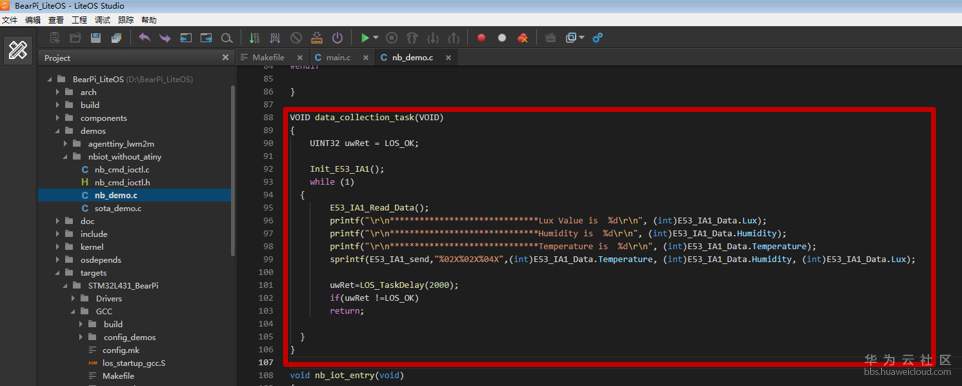
Task: Collapse the targets folder
Action: click(x=57, y=272)
